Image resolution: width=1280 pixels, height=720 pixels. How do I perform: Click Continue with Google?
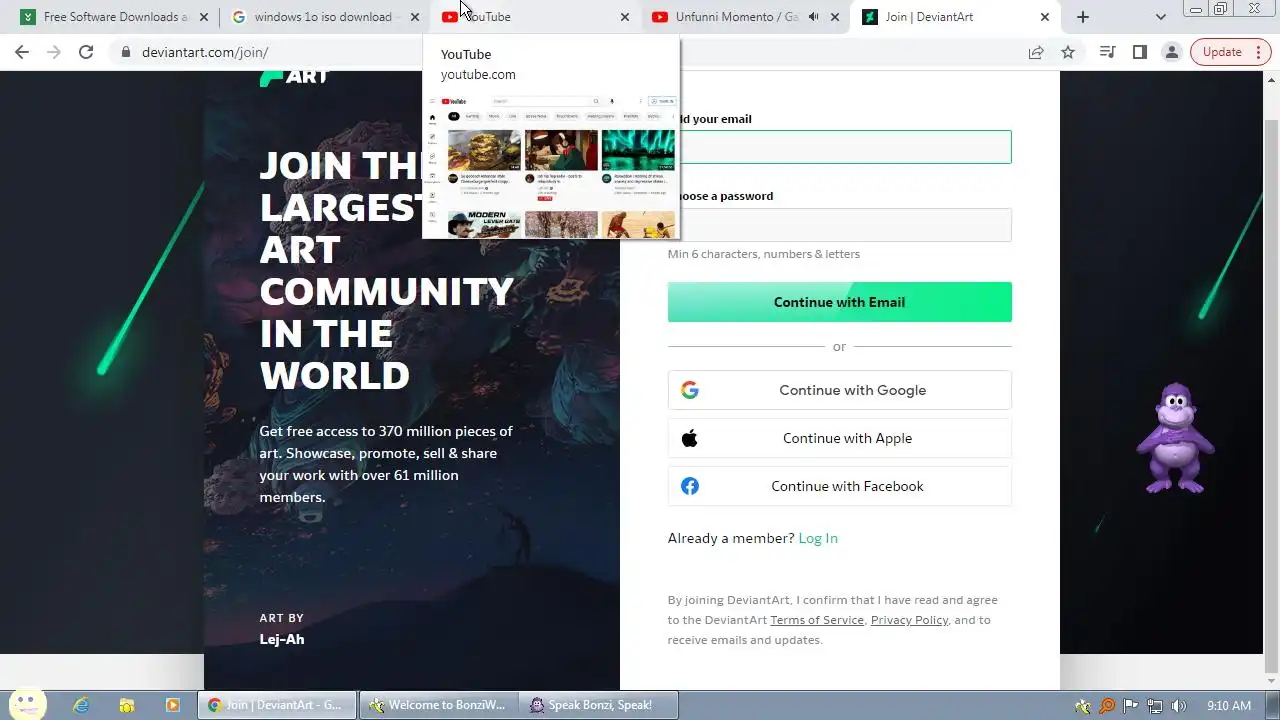pos(839,390)
